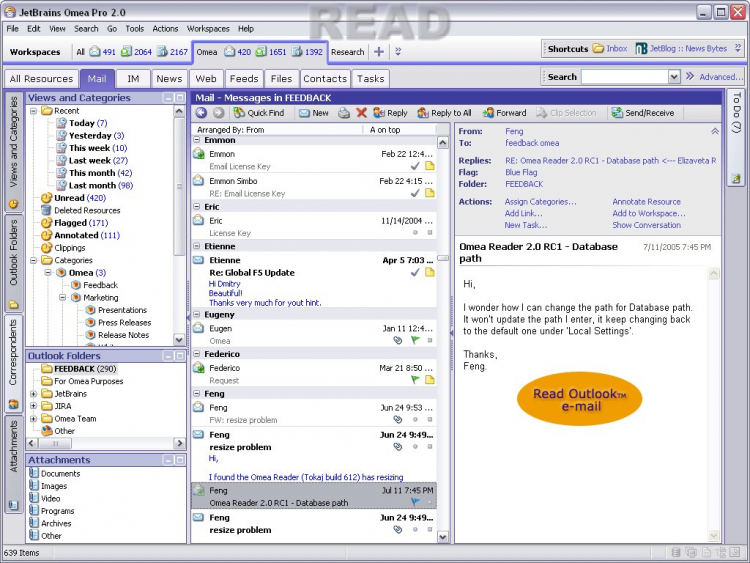Screen dimensions: 750x563
Task: Collapse the Marketing category node
Action: [x=63, y=298]
